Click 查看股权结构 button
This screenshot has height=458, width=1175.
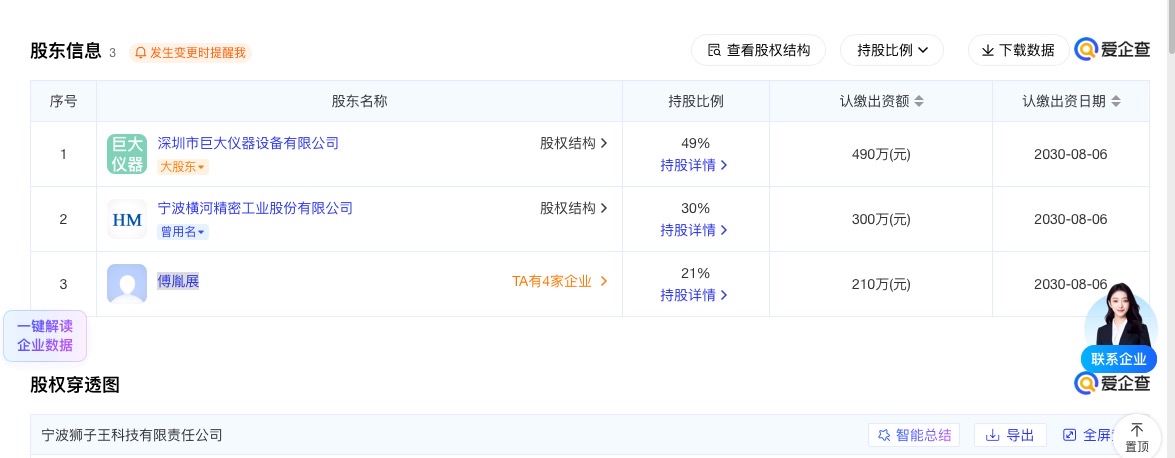coord(758,50)
